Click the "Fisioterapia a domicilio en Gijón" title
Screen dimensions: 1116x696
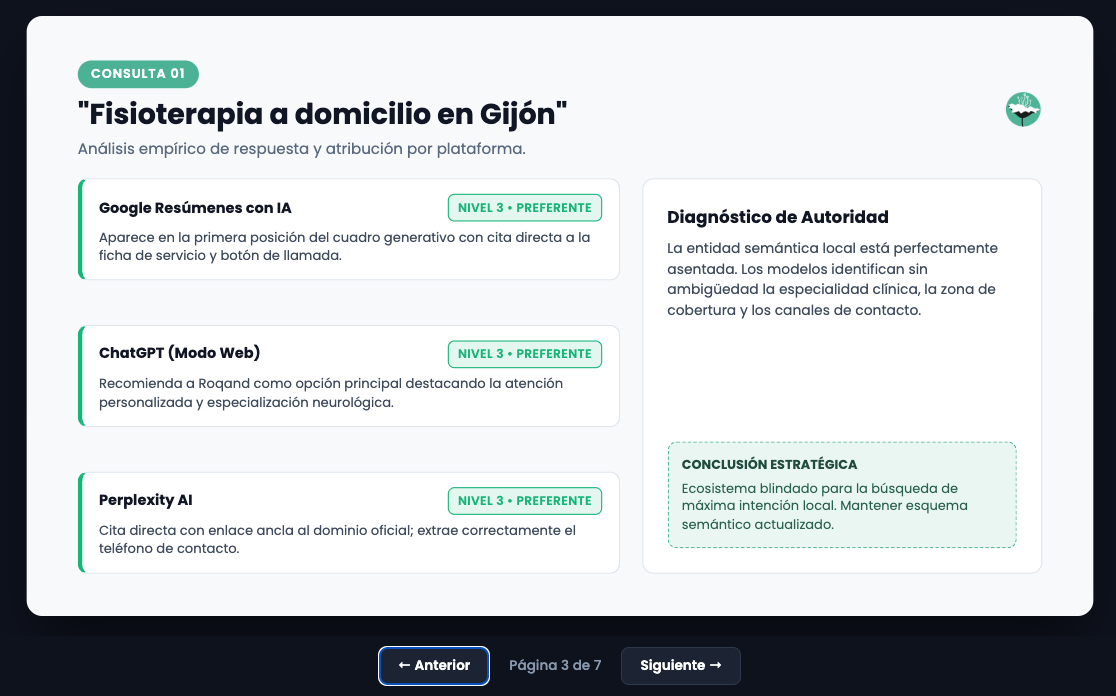(322, 114)
